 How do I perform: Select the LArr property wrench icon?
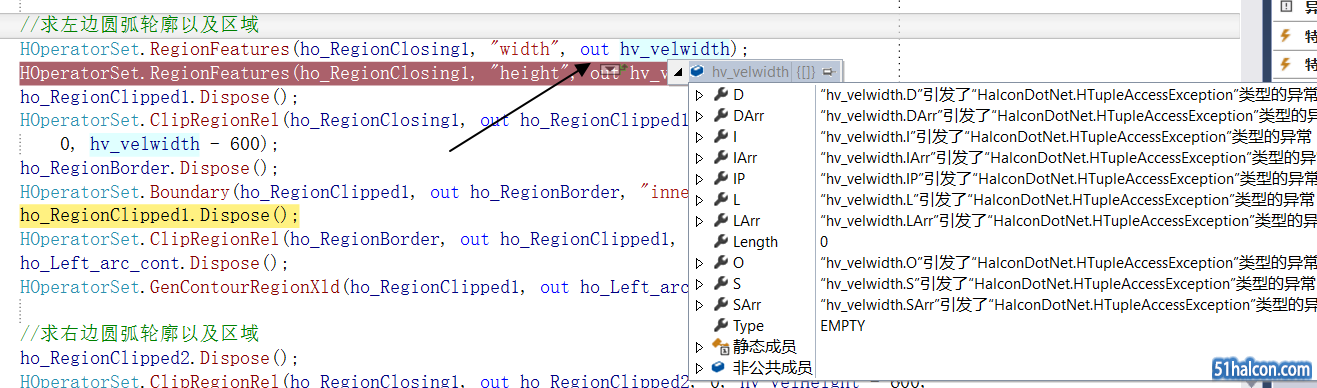(x=720, y=221)
